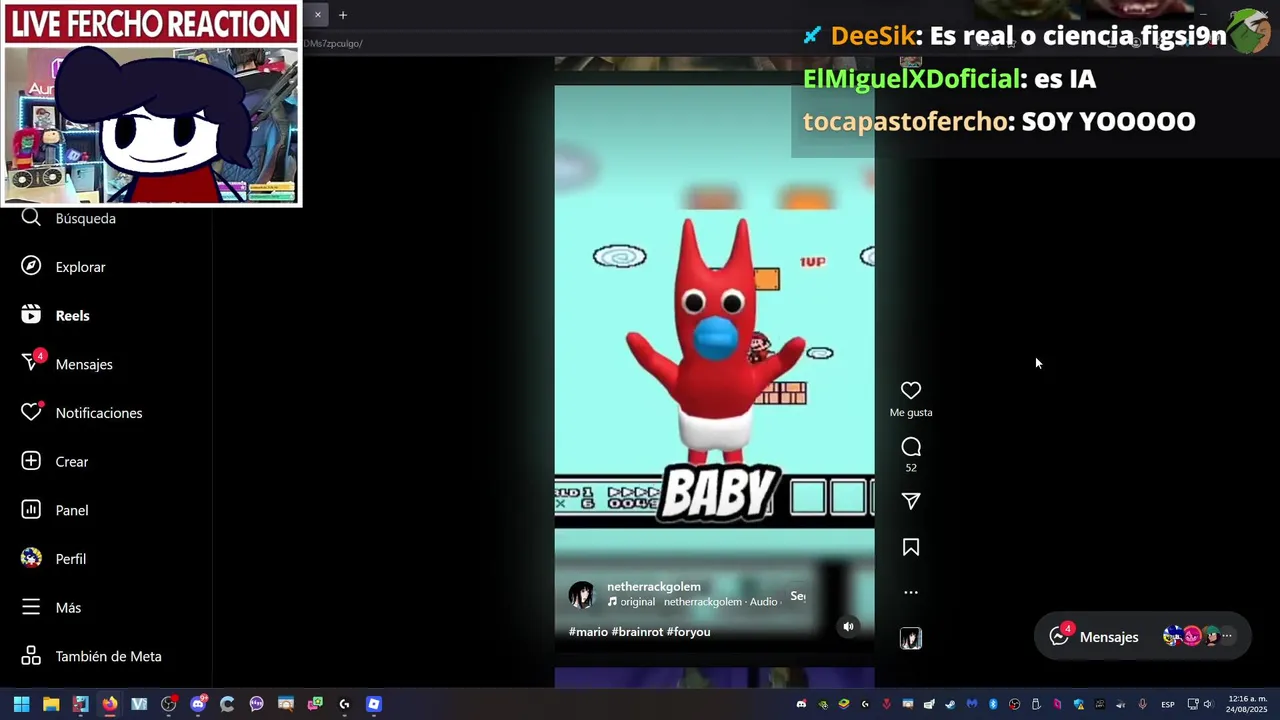The height and width of the screenshot is (720, 1280).
Task: Expand more contacts in Mensajes popup
Action: click(x=1227, y=636)
